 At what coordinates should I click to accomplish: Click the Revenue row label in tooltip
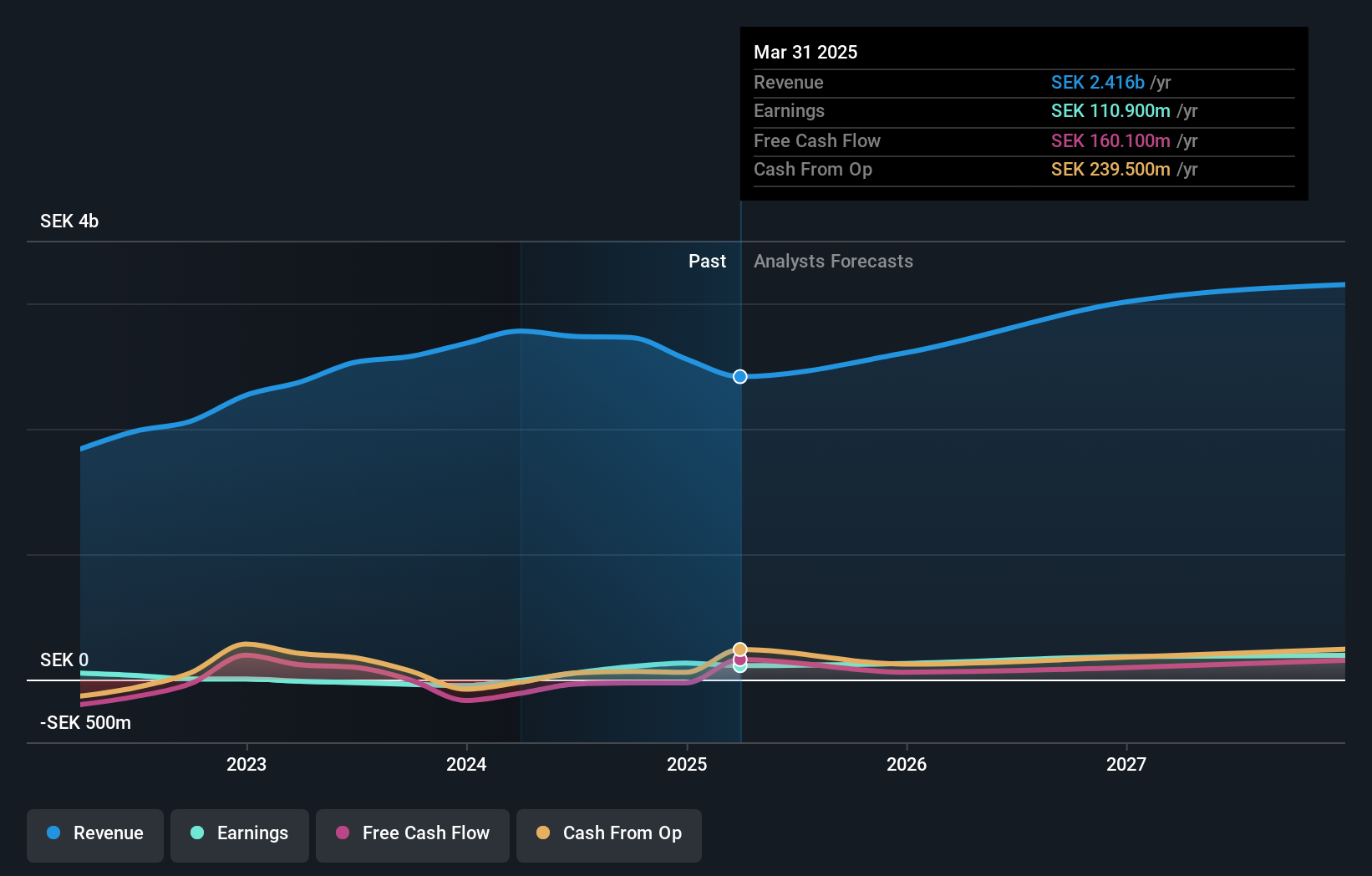(789, 83)
